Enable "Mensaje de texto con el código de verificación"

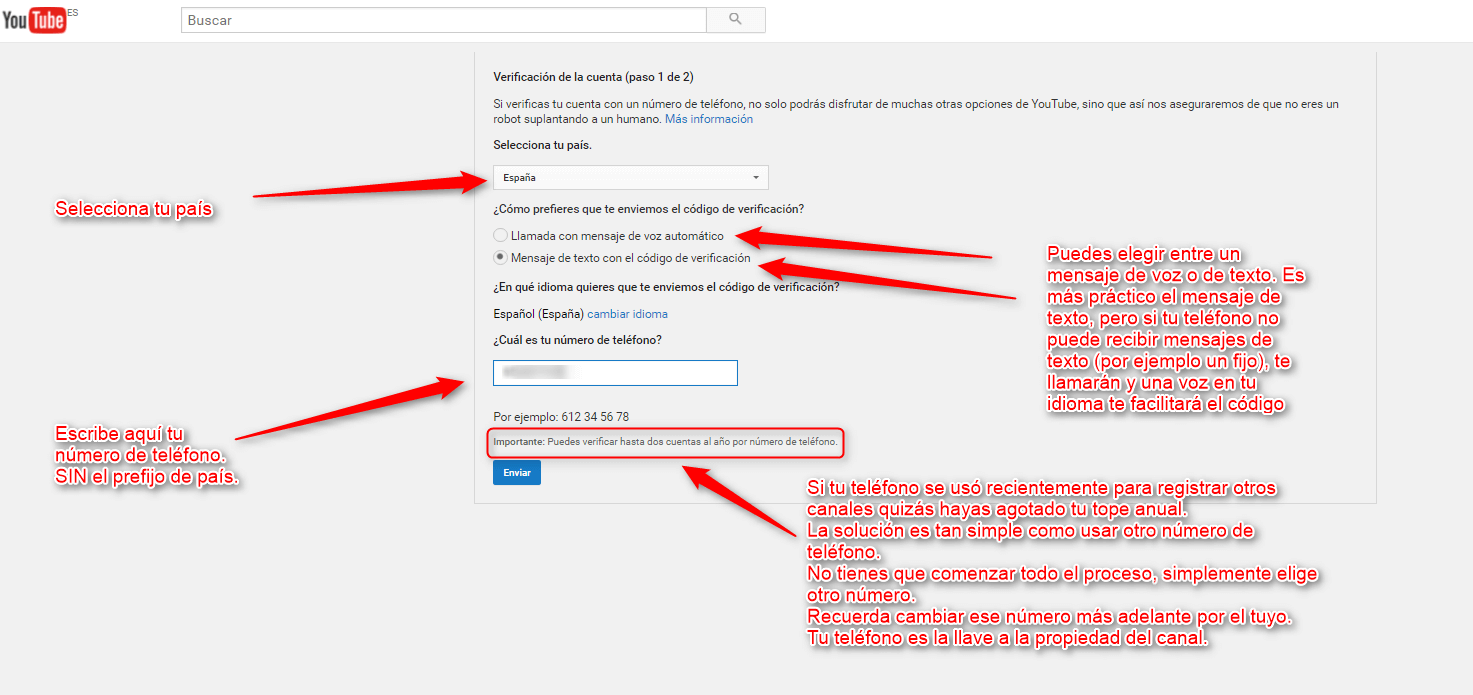499,257
